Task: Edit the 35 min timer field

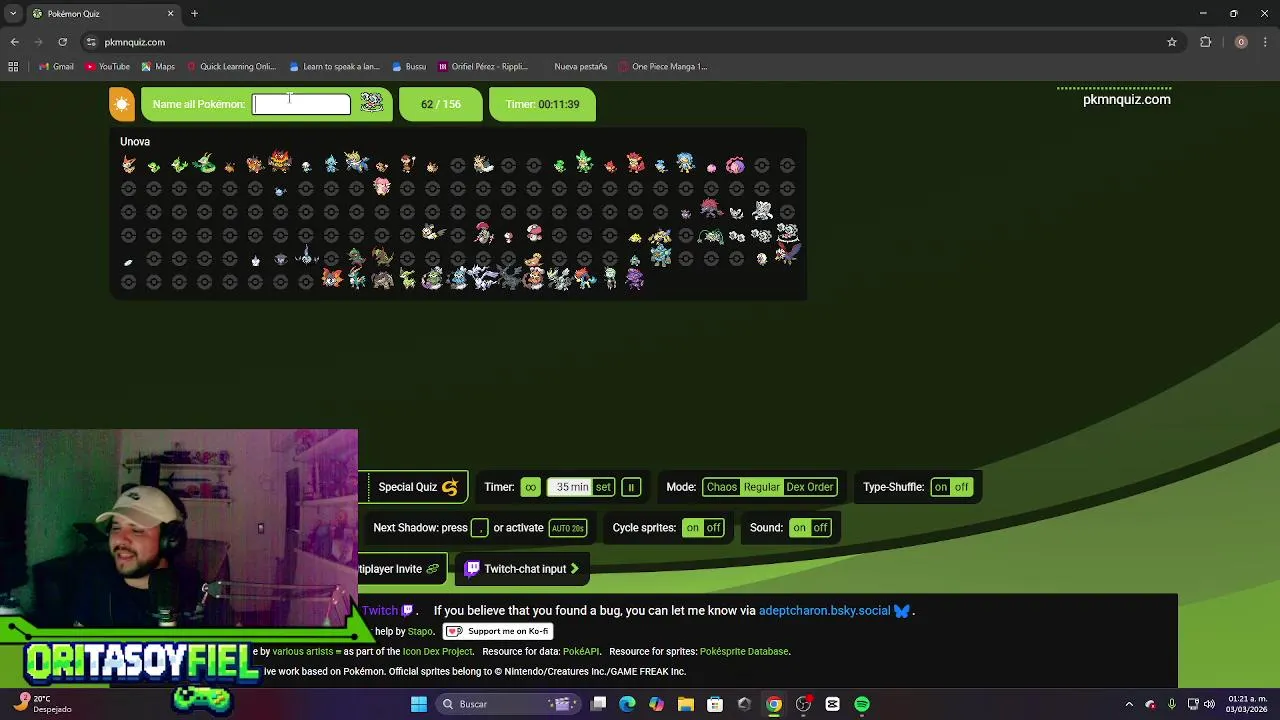Action: pyautogui.click(x=572, y=487)
